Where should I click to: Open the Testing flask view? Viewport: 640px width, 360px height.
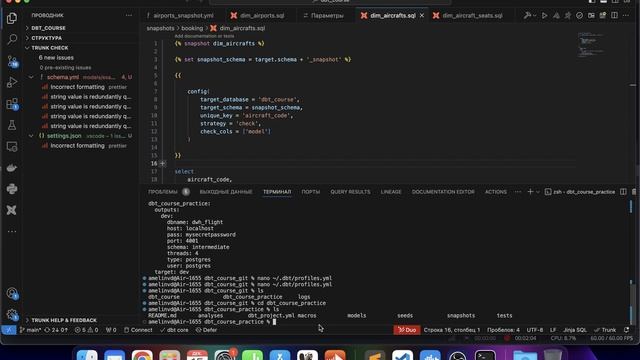coord(12,125)
